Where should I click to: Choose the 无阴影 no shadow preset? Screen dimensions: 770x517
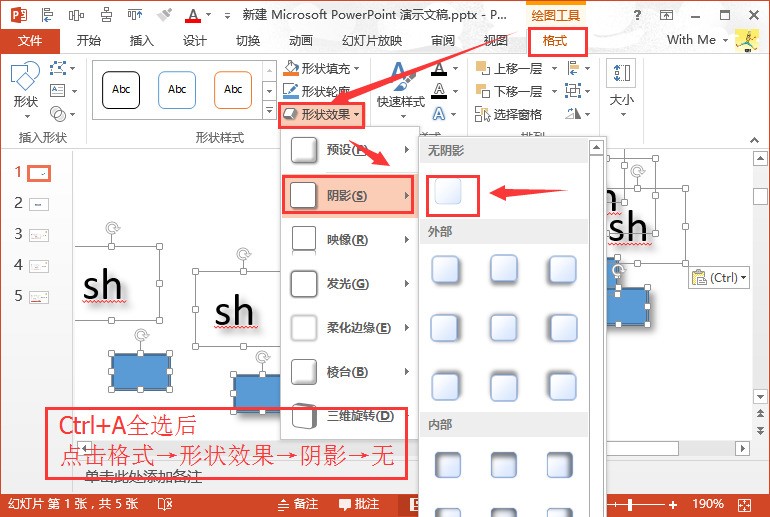pos(448,191)
